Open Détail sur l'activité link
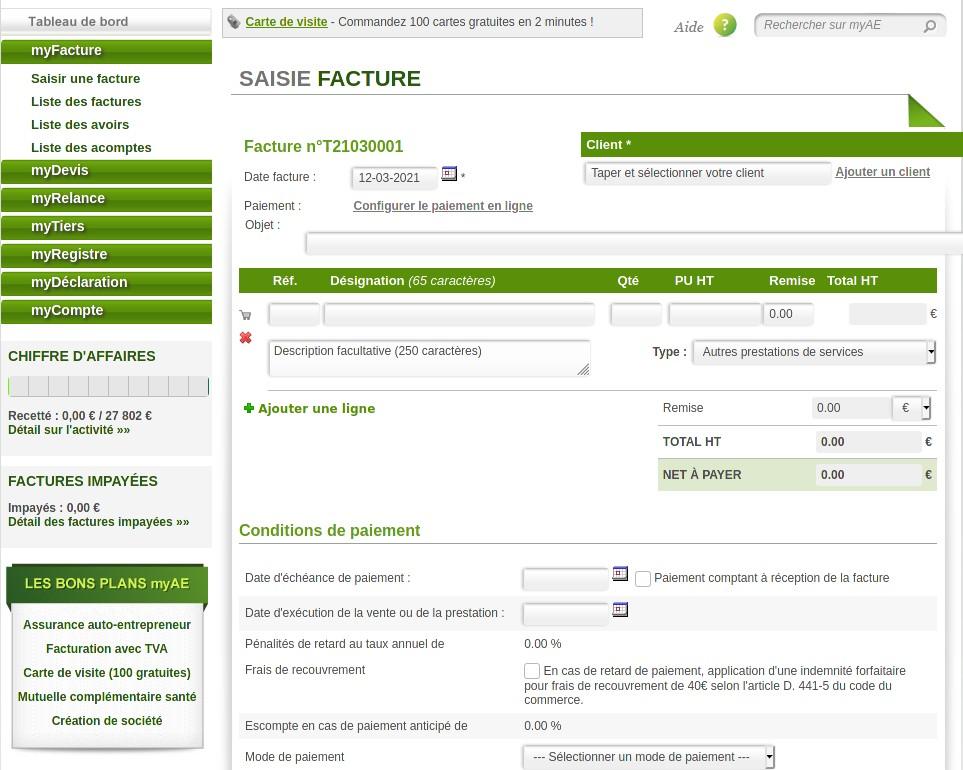963x770 pixels. (x=69, y=430)
